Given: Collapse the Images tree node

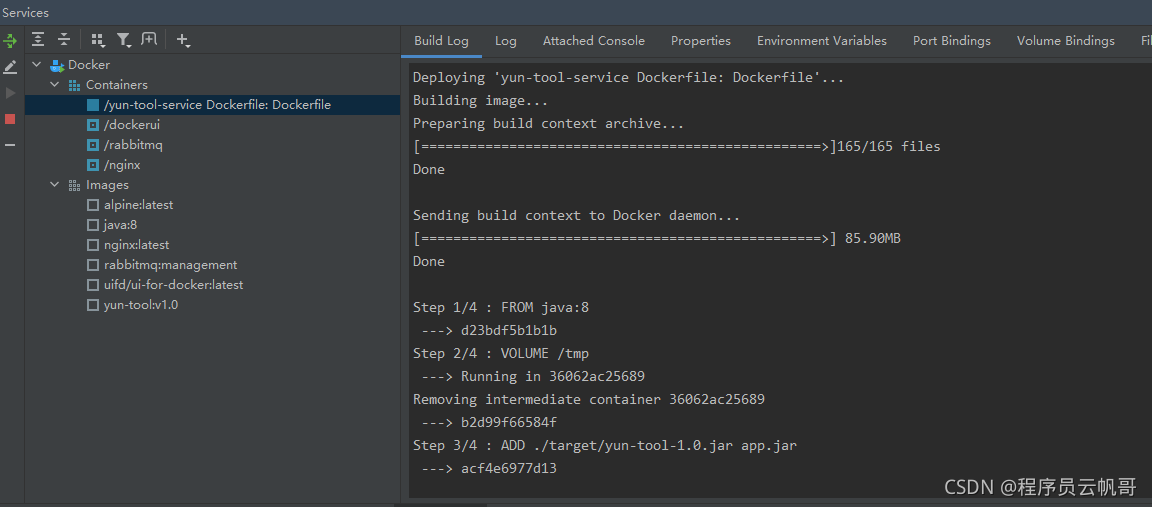Looking at the screenshot, I should (54, 185).
